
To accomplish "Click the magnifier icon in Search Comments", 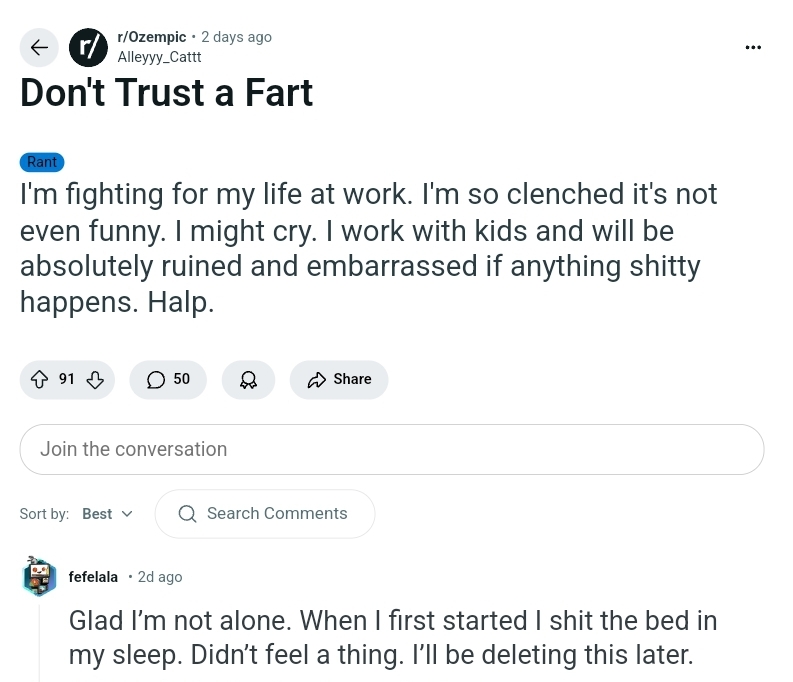I will tap(187, 514).
